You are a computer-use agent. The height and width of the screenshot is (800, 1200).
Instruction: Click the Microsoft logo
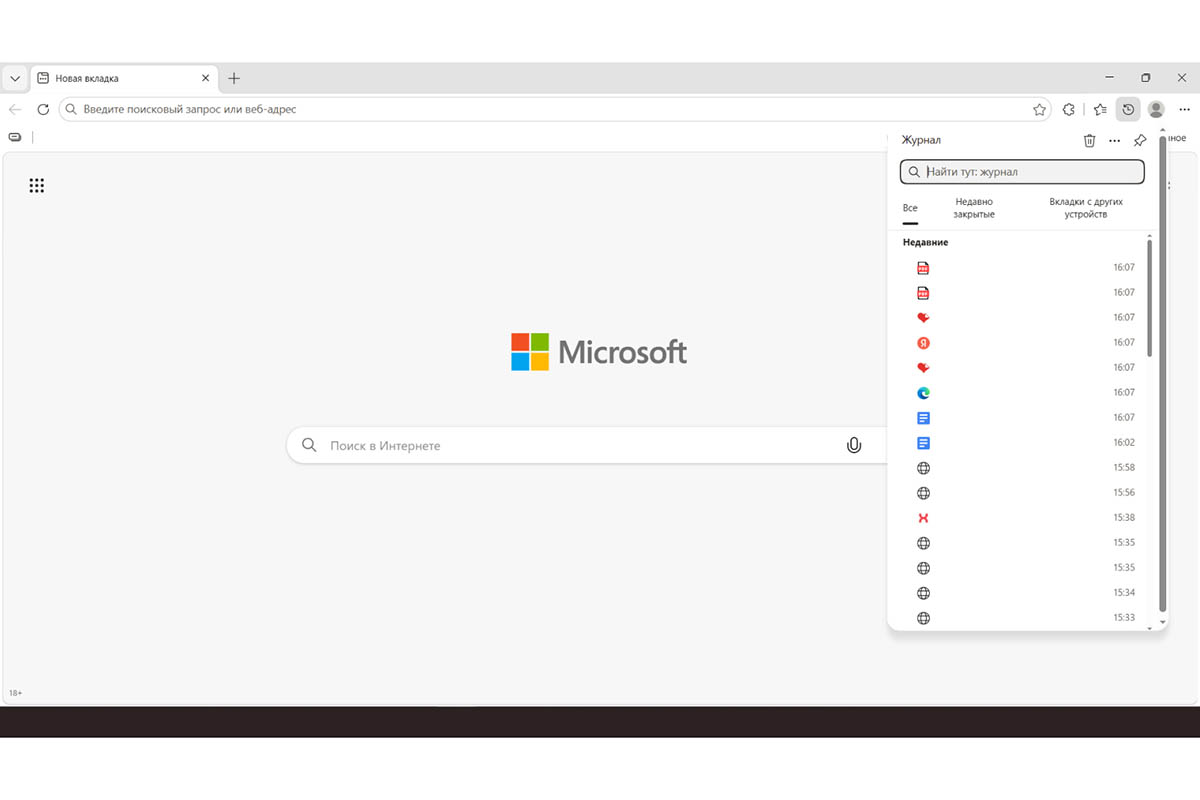point(599,352)
